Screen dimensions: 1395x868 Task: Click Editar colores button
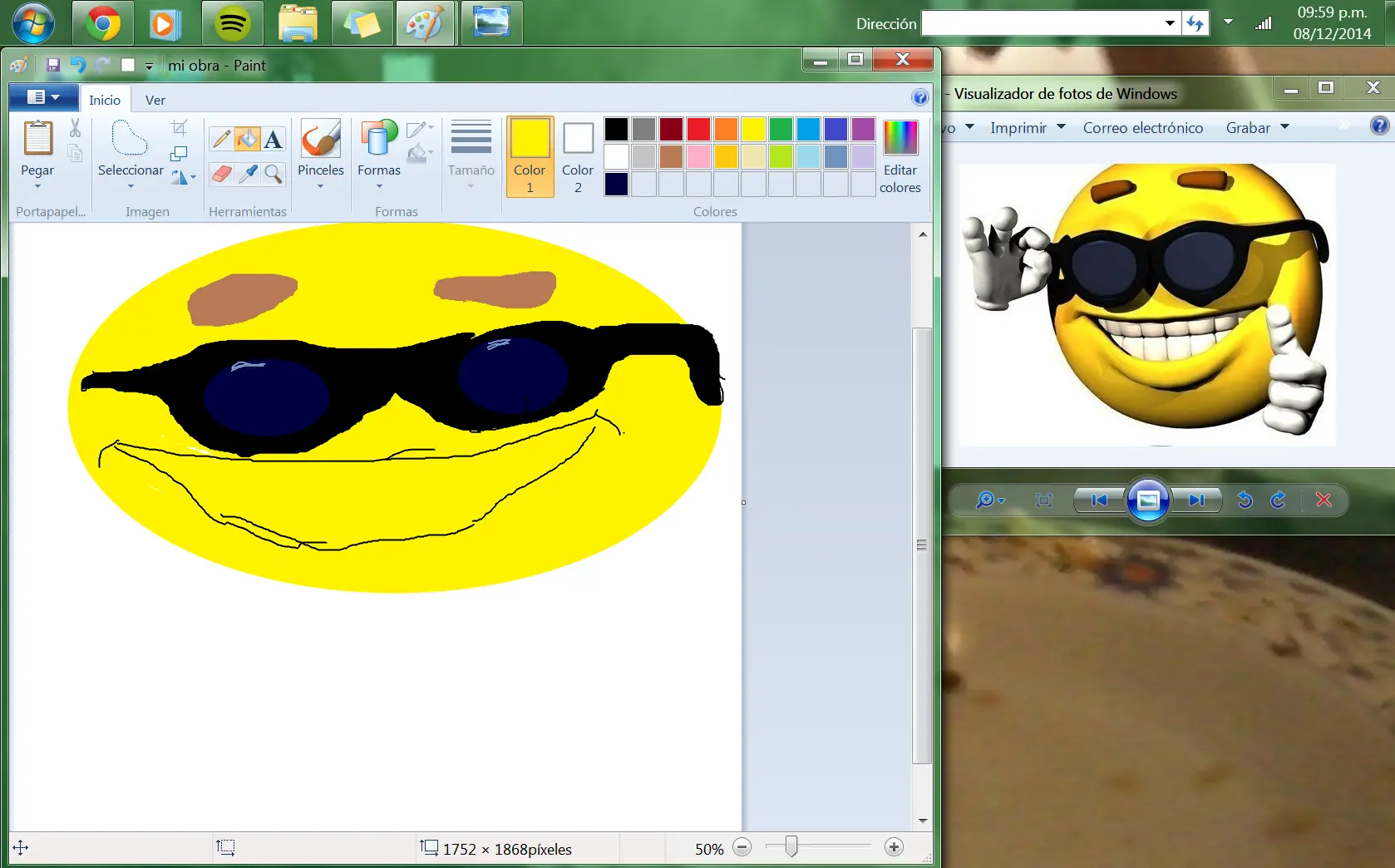[x=900, y=156]
